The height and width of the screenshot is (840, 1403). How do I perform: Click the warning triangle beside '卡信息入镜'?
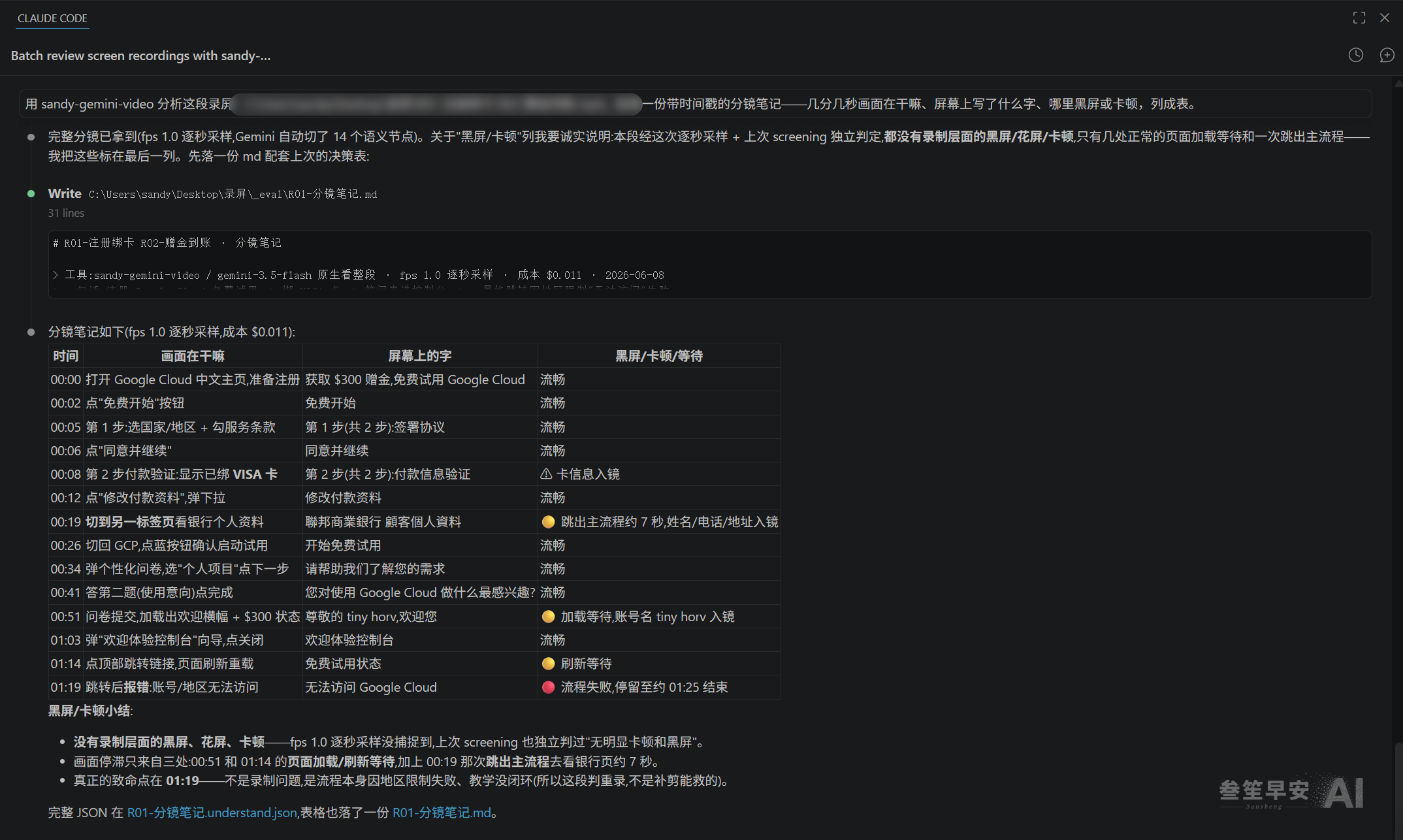pos(546,474)
